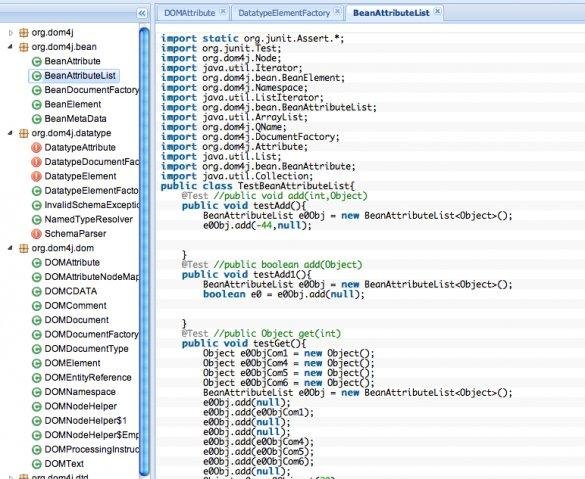Click the DOMDocument class icon
The image size is (585, 479).
(36, 320)
